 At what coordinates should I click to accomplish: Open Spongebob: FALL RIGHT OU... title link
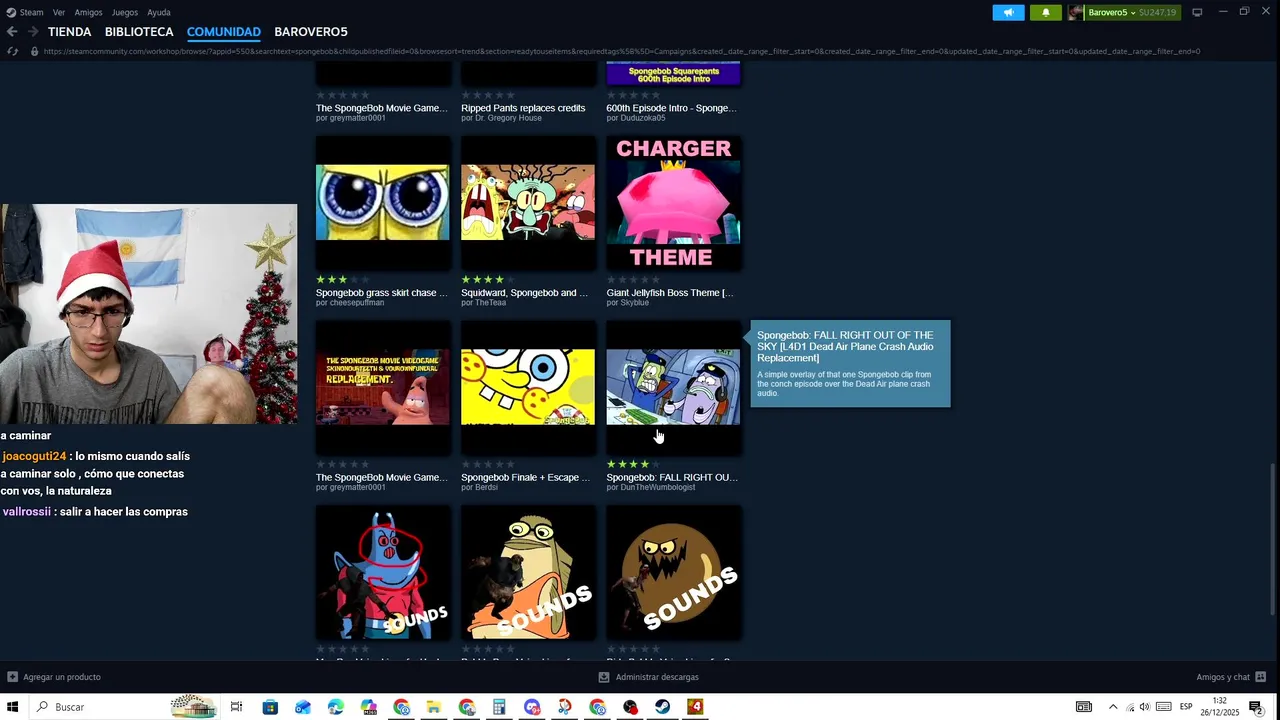click(x=672, y=477)
